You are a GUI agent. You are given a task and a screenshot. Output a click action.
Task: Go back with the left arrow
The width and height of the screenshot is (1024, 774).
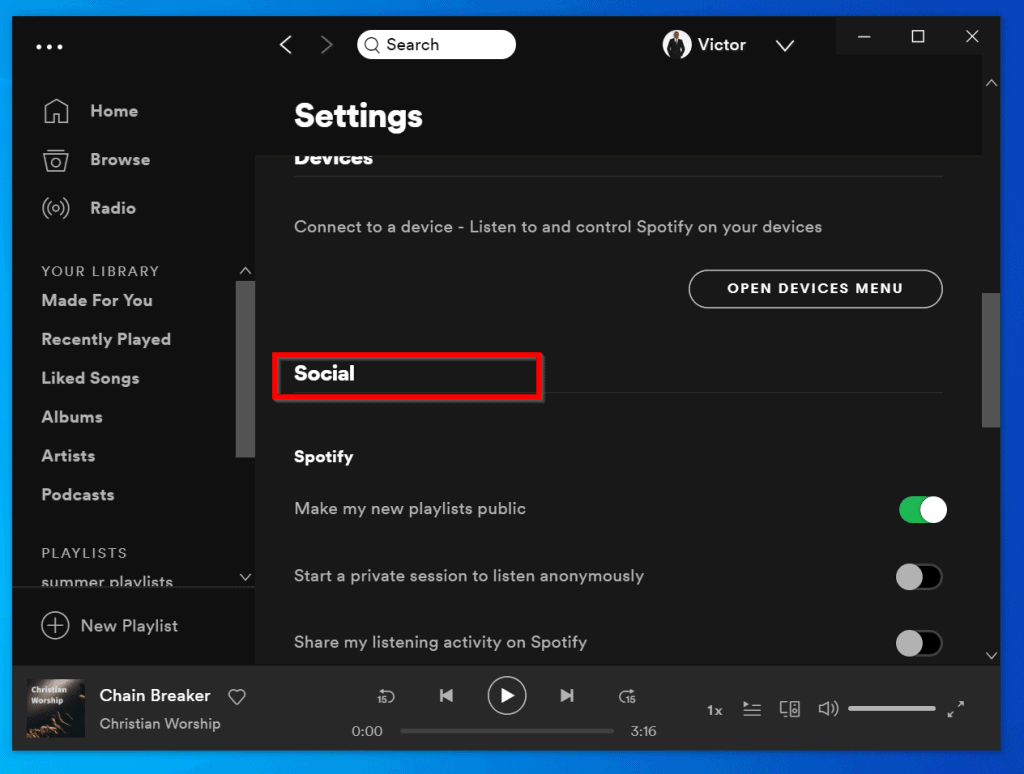tap(286, 44)
